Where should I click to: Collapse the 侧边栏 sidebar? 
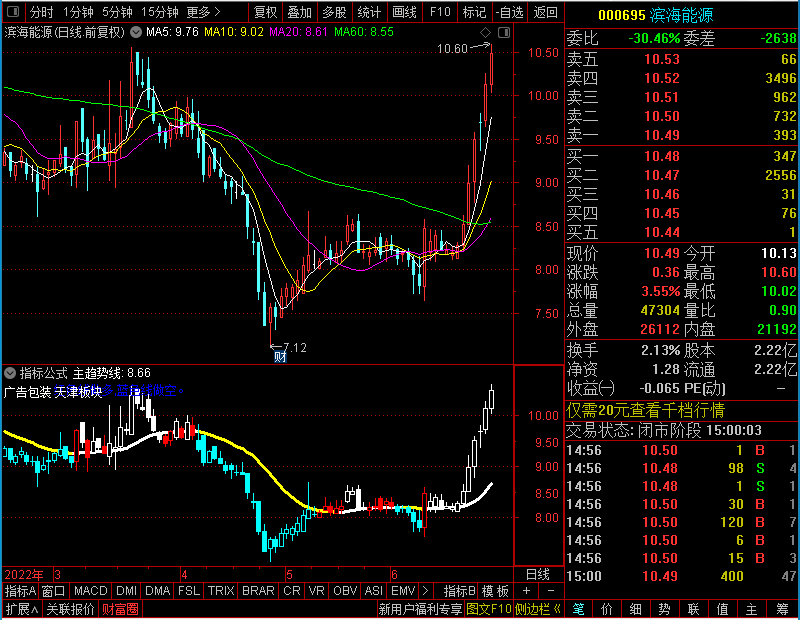point(538,609)
